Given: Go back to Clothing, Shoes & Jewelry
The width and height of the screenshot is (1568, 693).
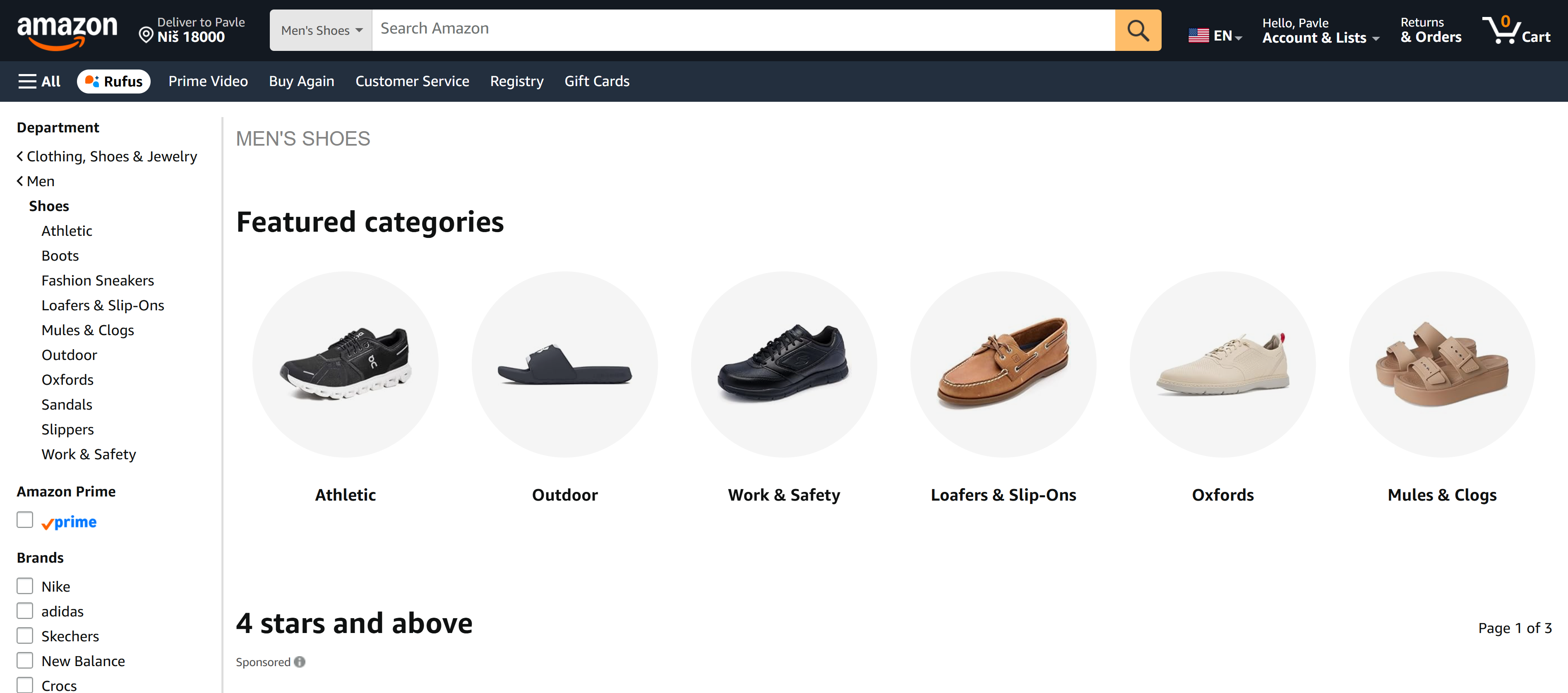Looking at the screenshot, I should pos(111,156).
